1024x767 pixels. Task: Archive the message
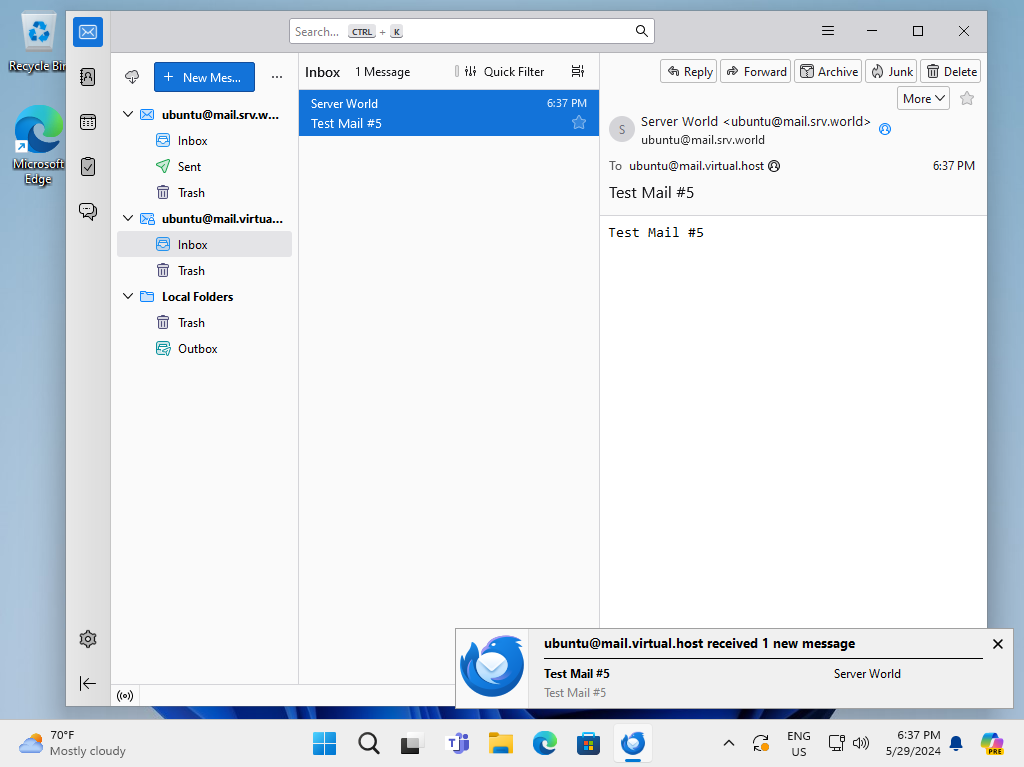[x=829, y=71]
